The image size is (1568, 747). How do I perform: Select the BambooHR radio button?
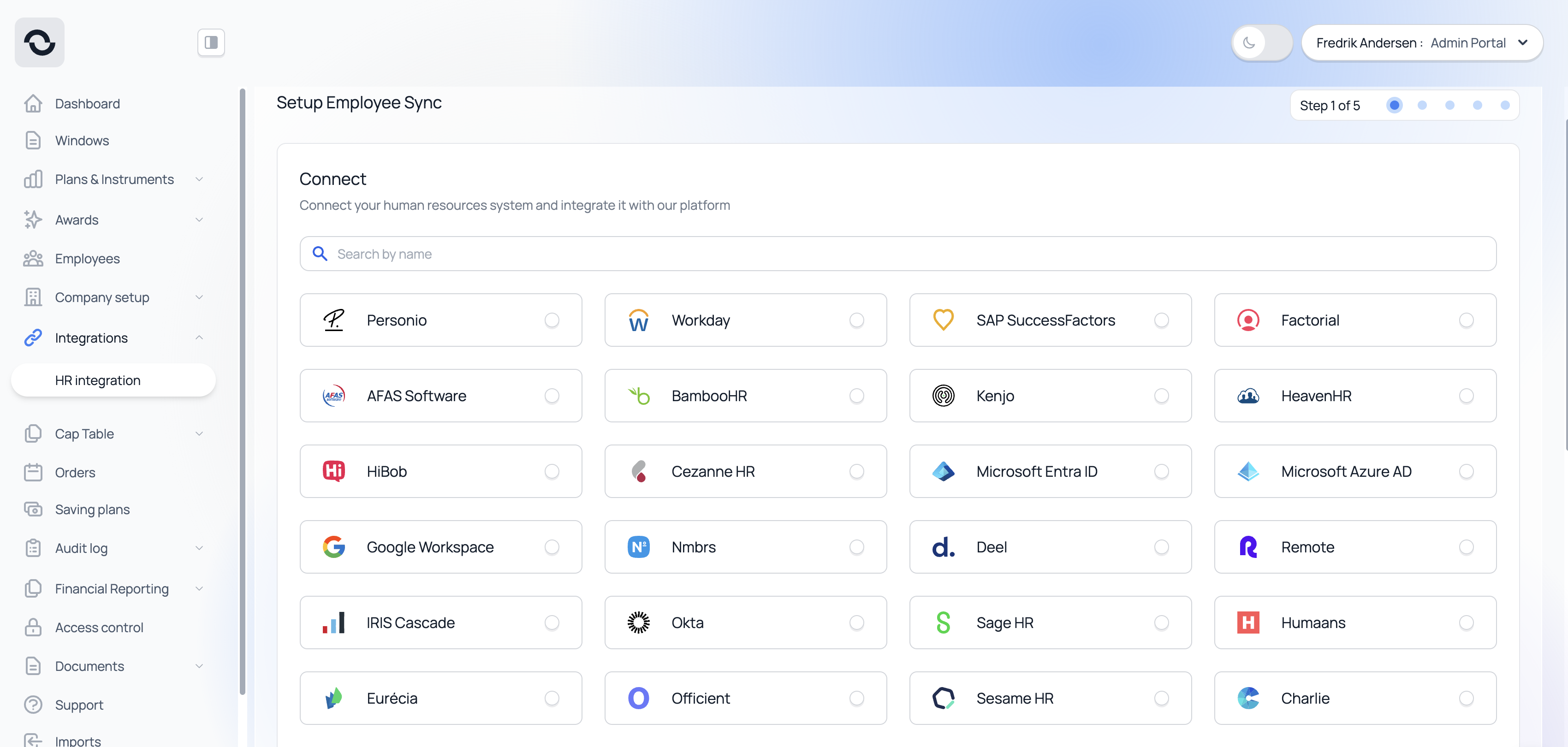(856, 397)
